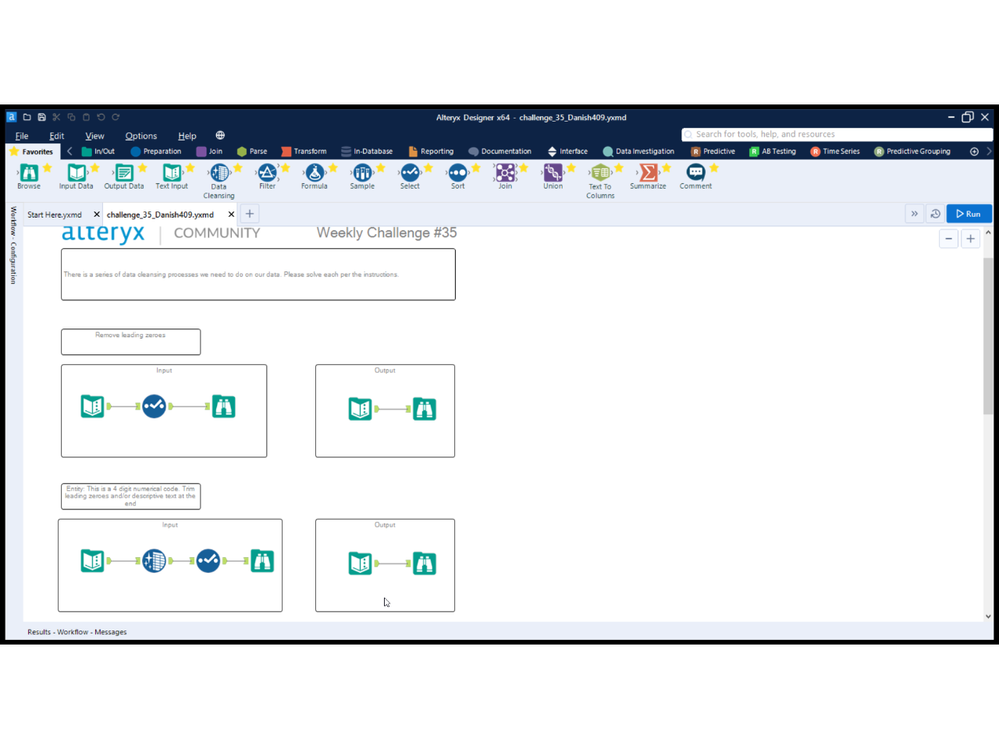999x749 pixels.
Task: Open the File menu
Action: pos(22,136)
